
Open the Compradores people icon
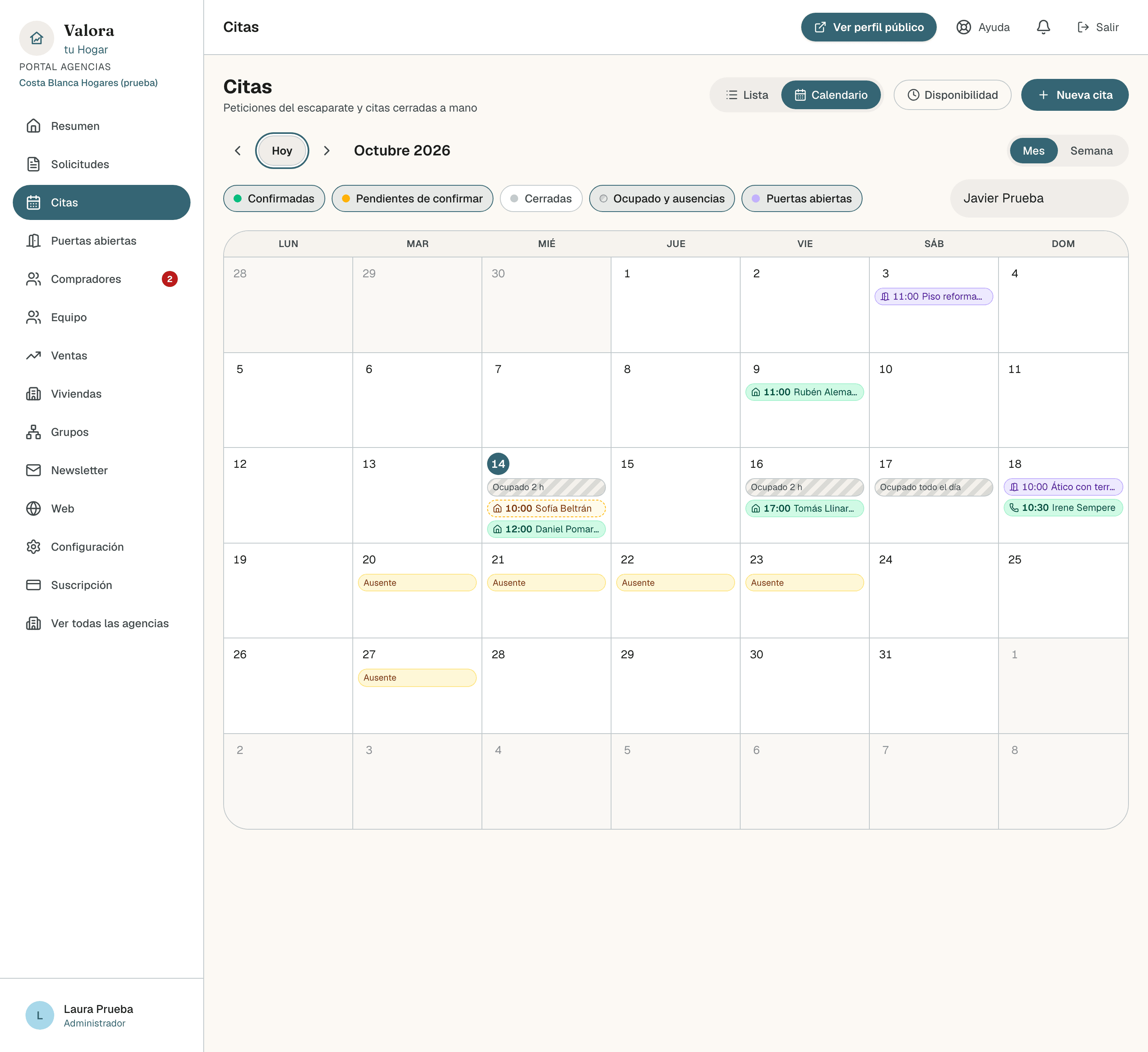pyautogui.click(x=33, y=279)
